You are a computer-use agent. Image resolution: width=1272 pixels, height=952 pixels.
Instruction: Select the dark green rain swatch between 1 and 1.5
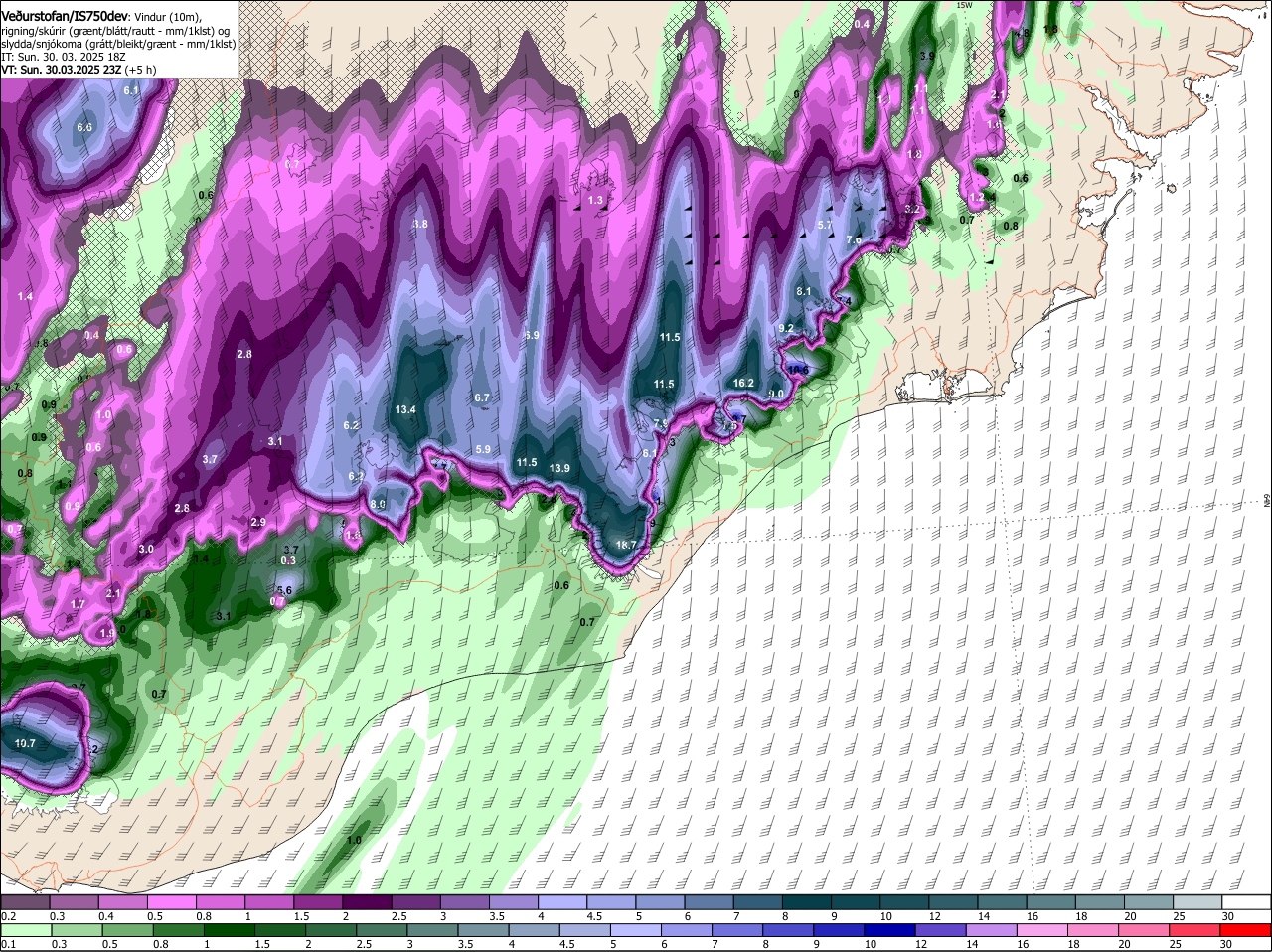tap(231, 931)
